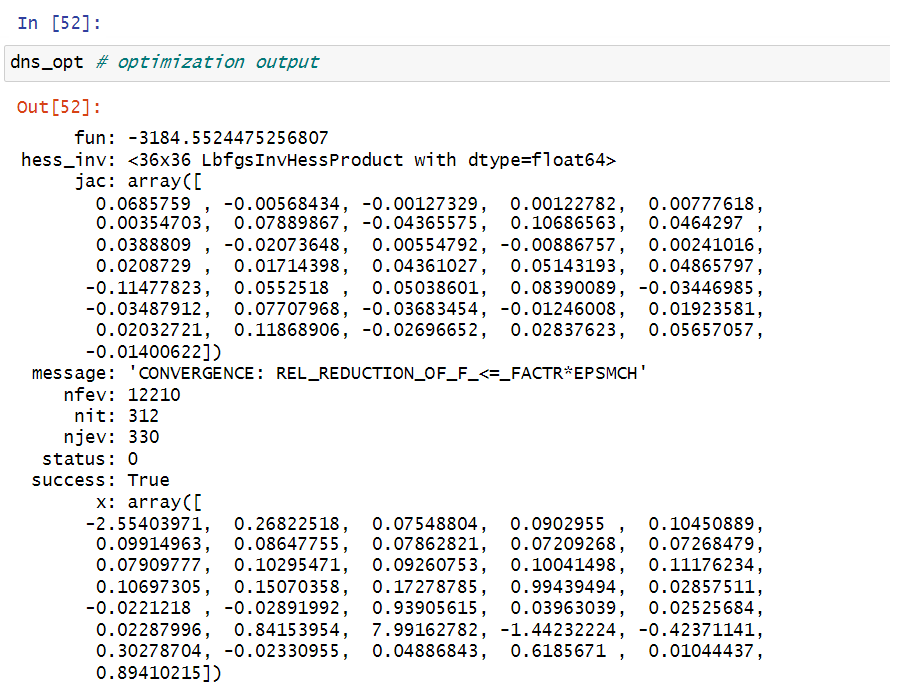Select the nit value 312
The height and width of the screenshot is (690, 899).
pos(143,416)
